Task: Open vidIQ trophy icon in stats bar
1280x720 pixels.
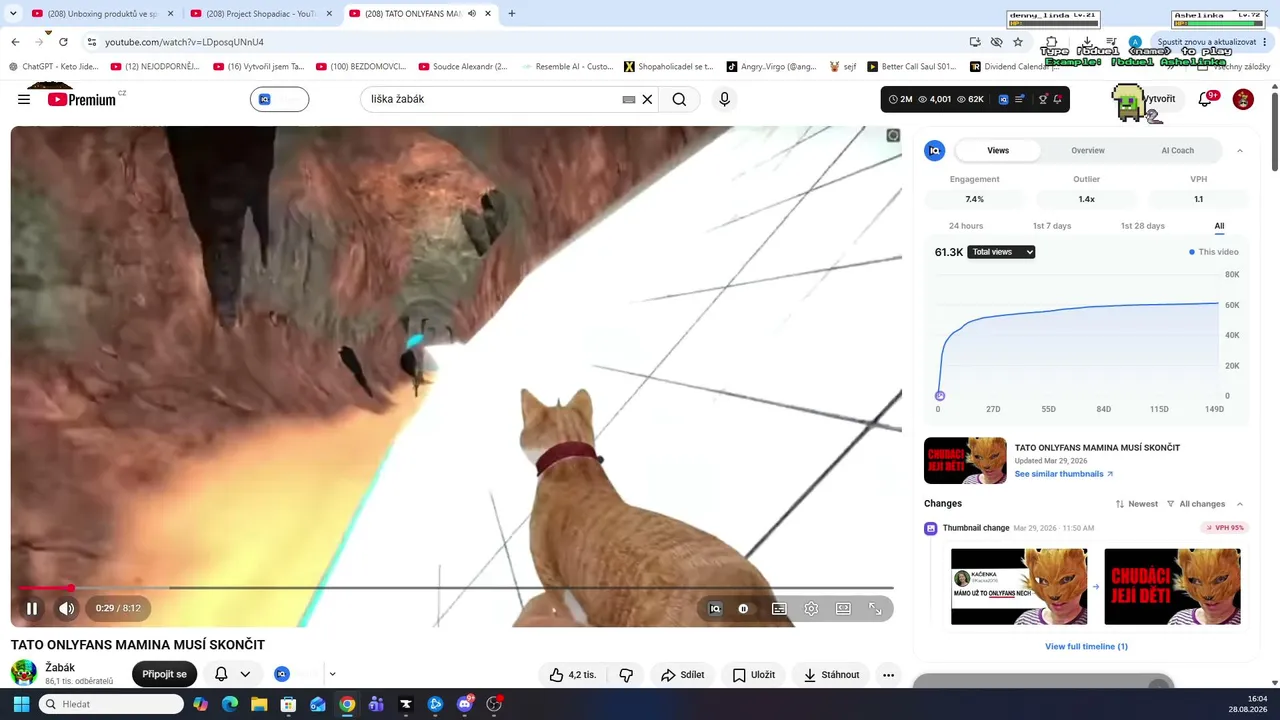Action: pos(1043,99)
